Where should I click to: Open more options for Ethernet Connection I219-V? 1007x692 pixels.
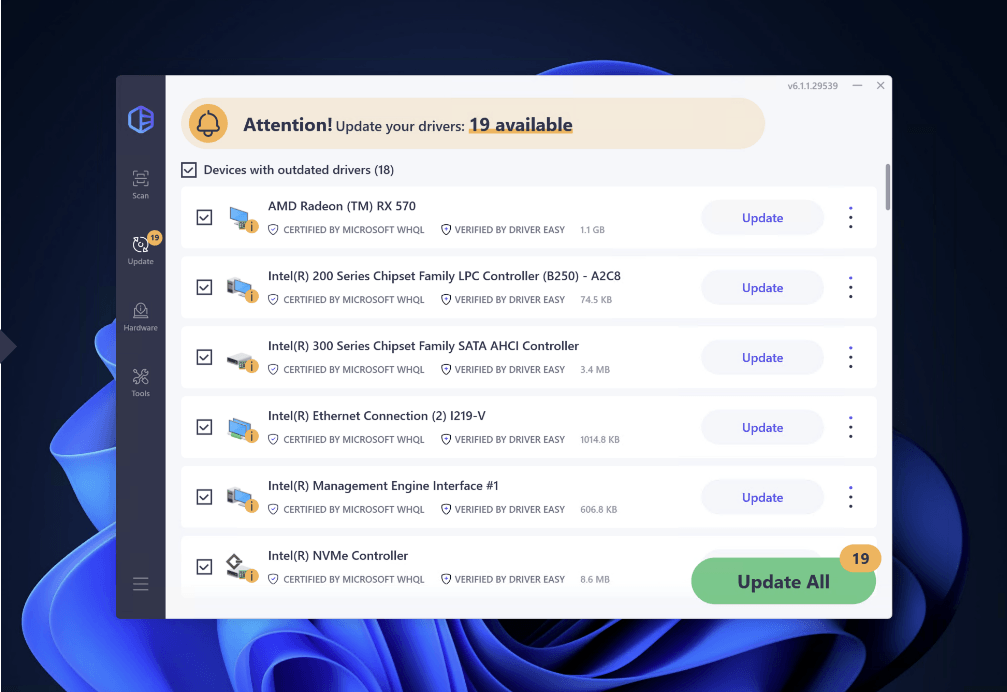click(850, 428)
